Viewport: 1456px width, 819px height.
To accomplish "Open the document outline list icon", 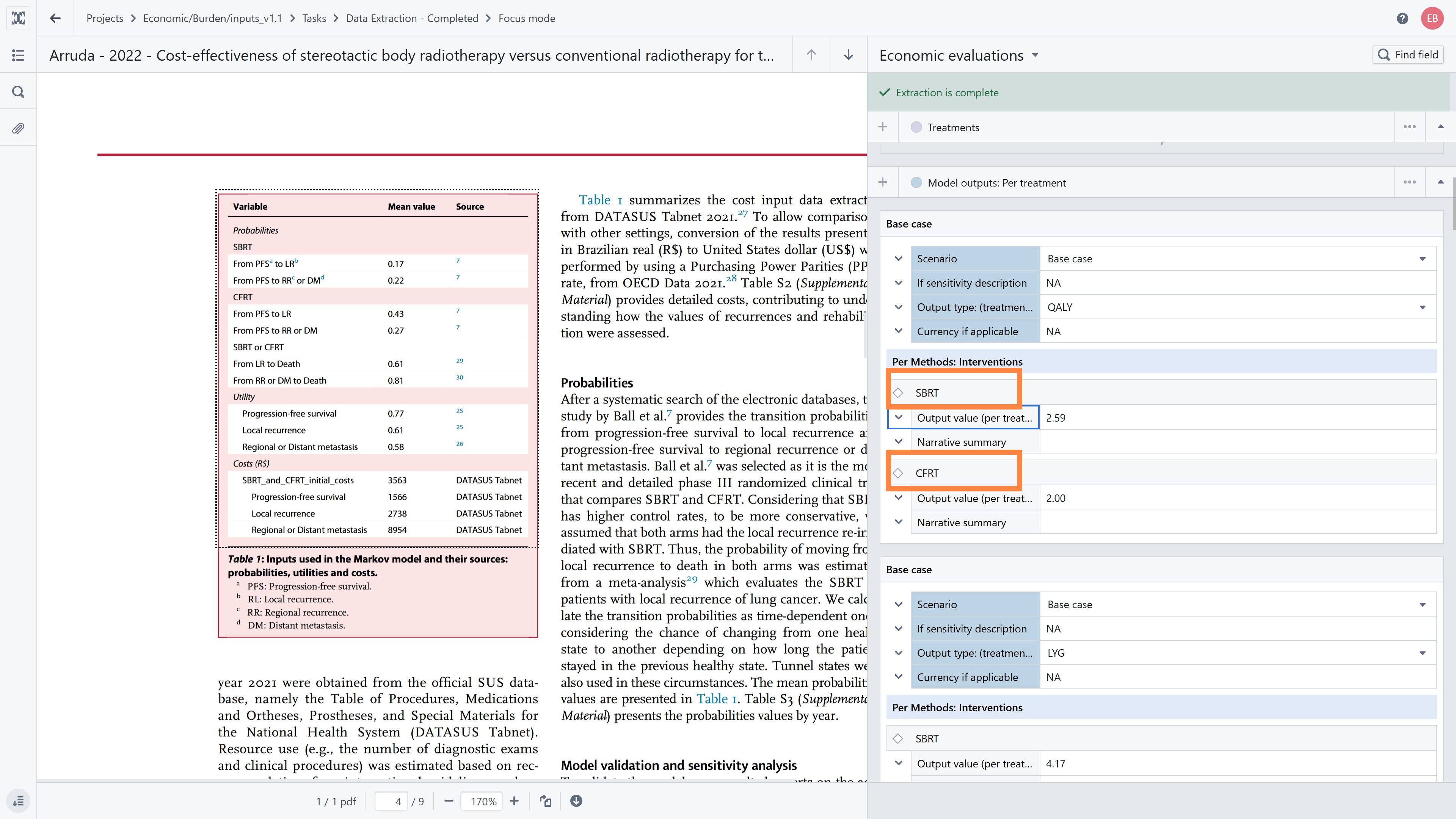I will 18,55.
